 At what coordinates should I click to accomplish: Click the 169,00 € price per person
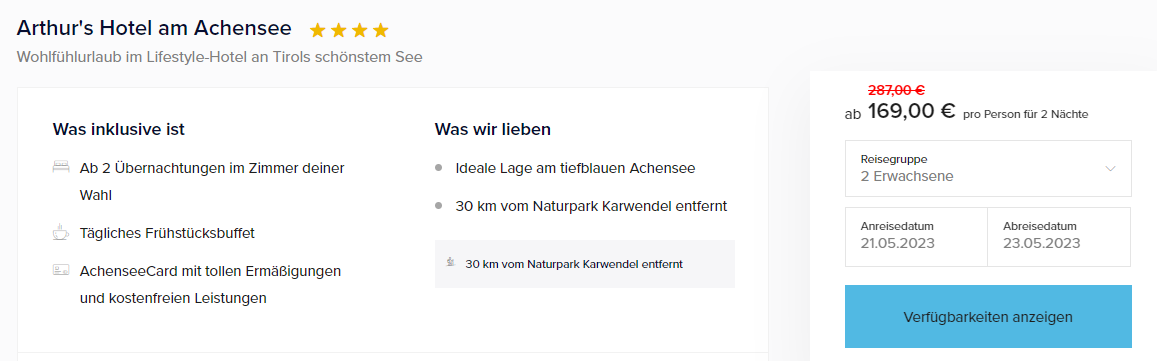pyautogui.click(x=912, y=112)
